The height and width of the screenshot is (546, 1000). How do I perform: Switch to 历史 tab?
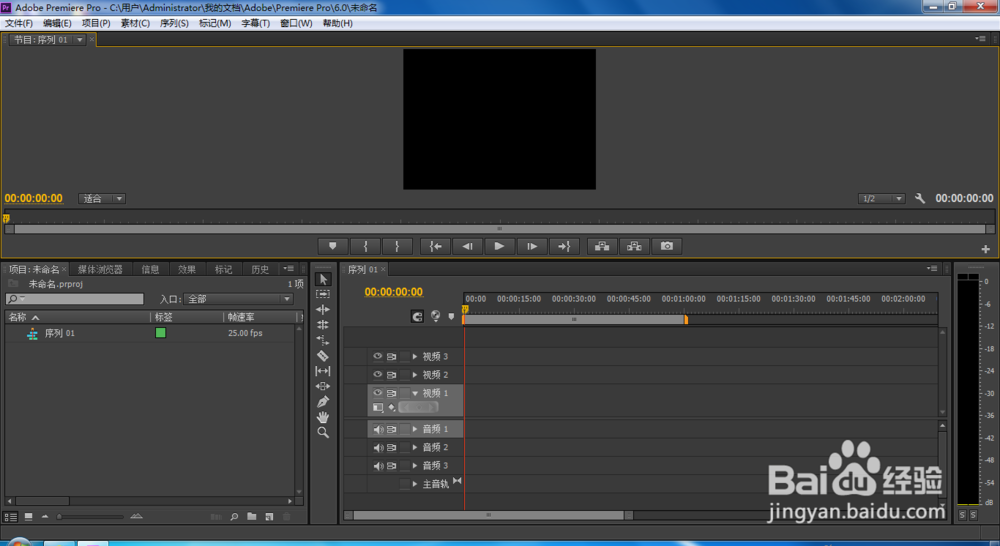[260, 269]
